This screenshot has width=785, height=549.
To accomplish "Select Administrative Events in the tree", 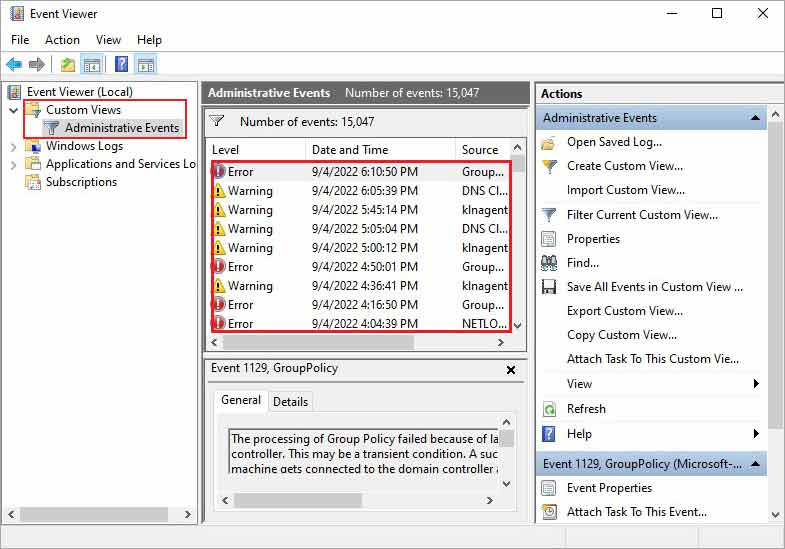I will pos(122,128).
